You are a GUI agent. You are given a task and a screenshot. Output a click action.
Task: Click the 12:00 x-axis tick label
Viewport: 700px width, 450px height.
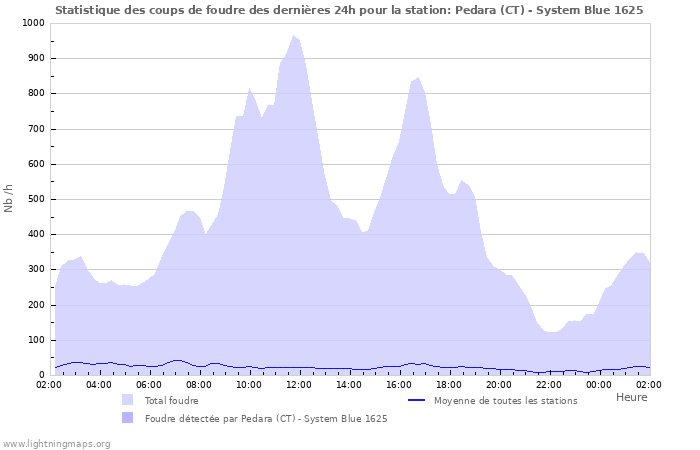[x=299, y=384]
